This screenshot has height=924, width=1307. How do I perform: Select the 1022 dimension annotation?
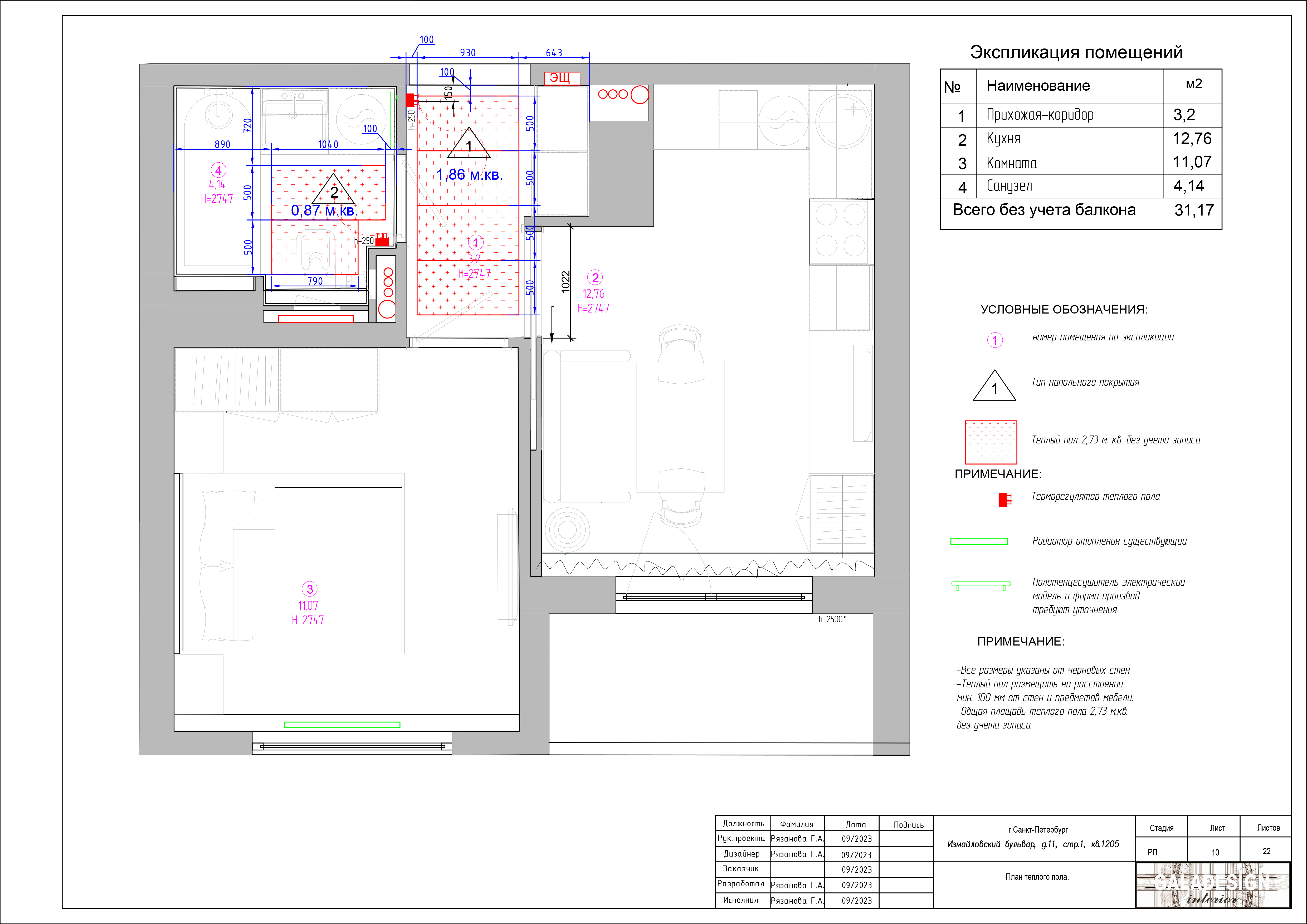pos(565,282)
